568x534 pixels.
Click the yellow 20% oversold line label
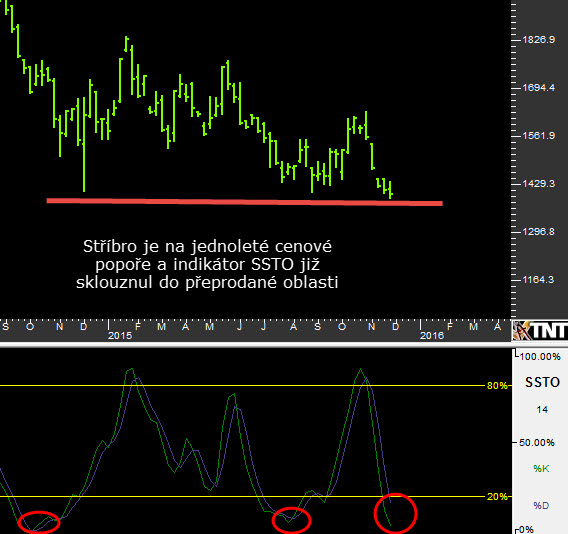[x=497, y=496]
